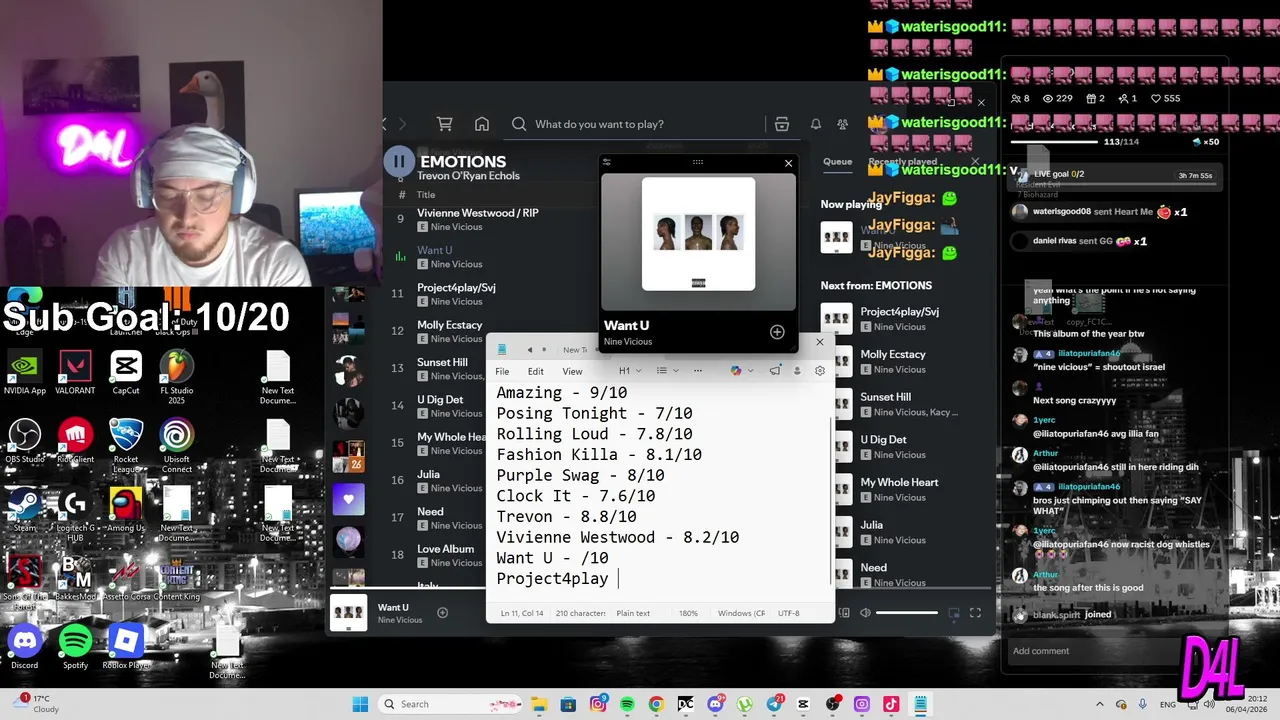Open Notepad more options ellipsis
This screenshot has width=1280, height=720.
698,371
